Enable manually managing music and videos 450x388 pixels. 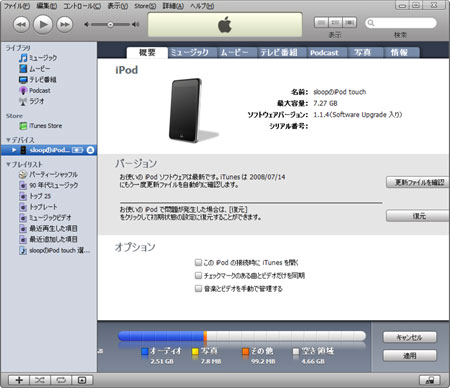198,289
